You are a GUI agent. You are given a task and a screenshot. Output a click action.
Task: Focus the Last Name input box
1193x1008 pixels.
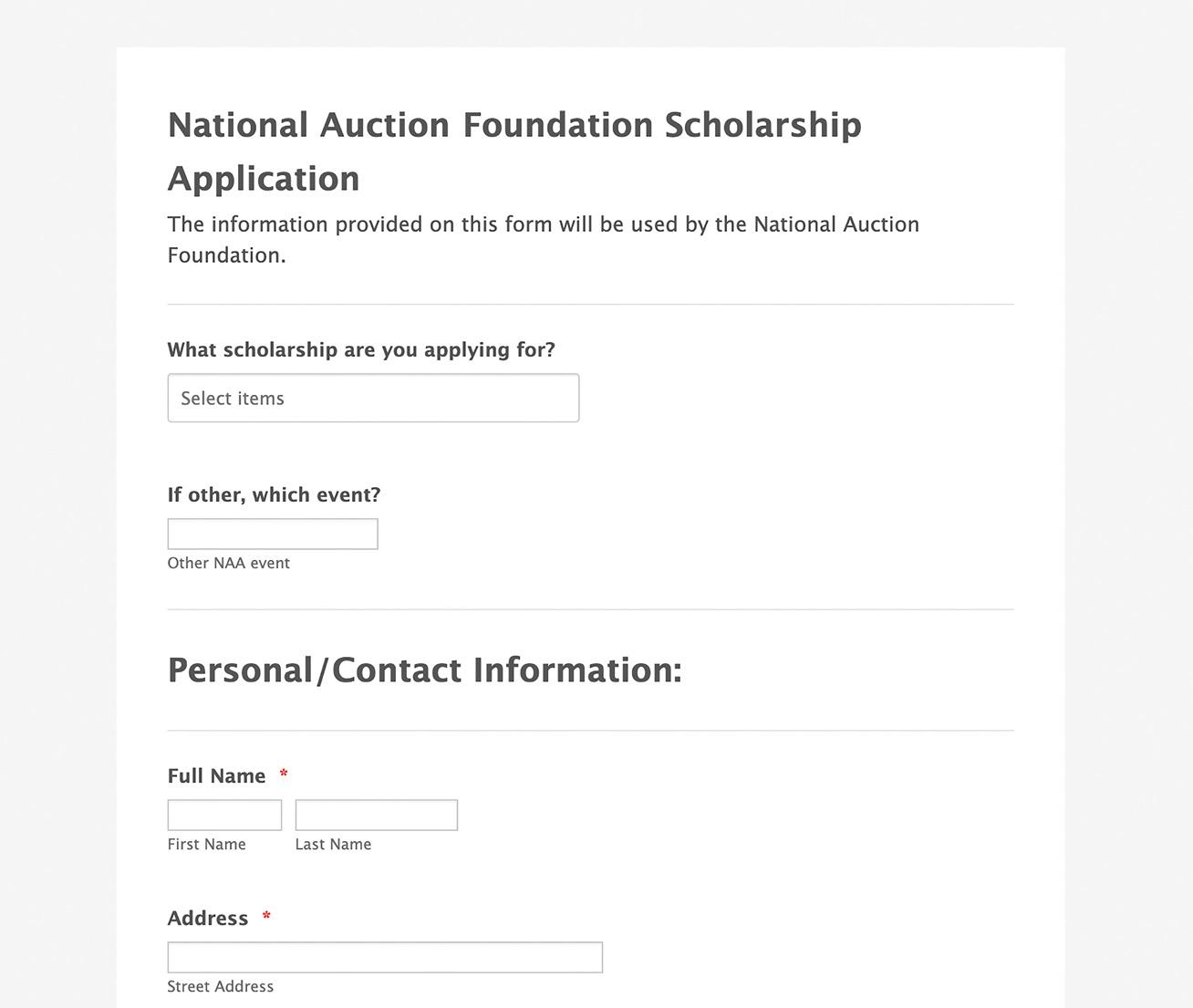click(x=376, y=815)
